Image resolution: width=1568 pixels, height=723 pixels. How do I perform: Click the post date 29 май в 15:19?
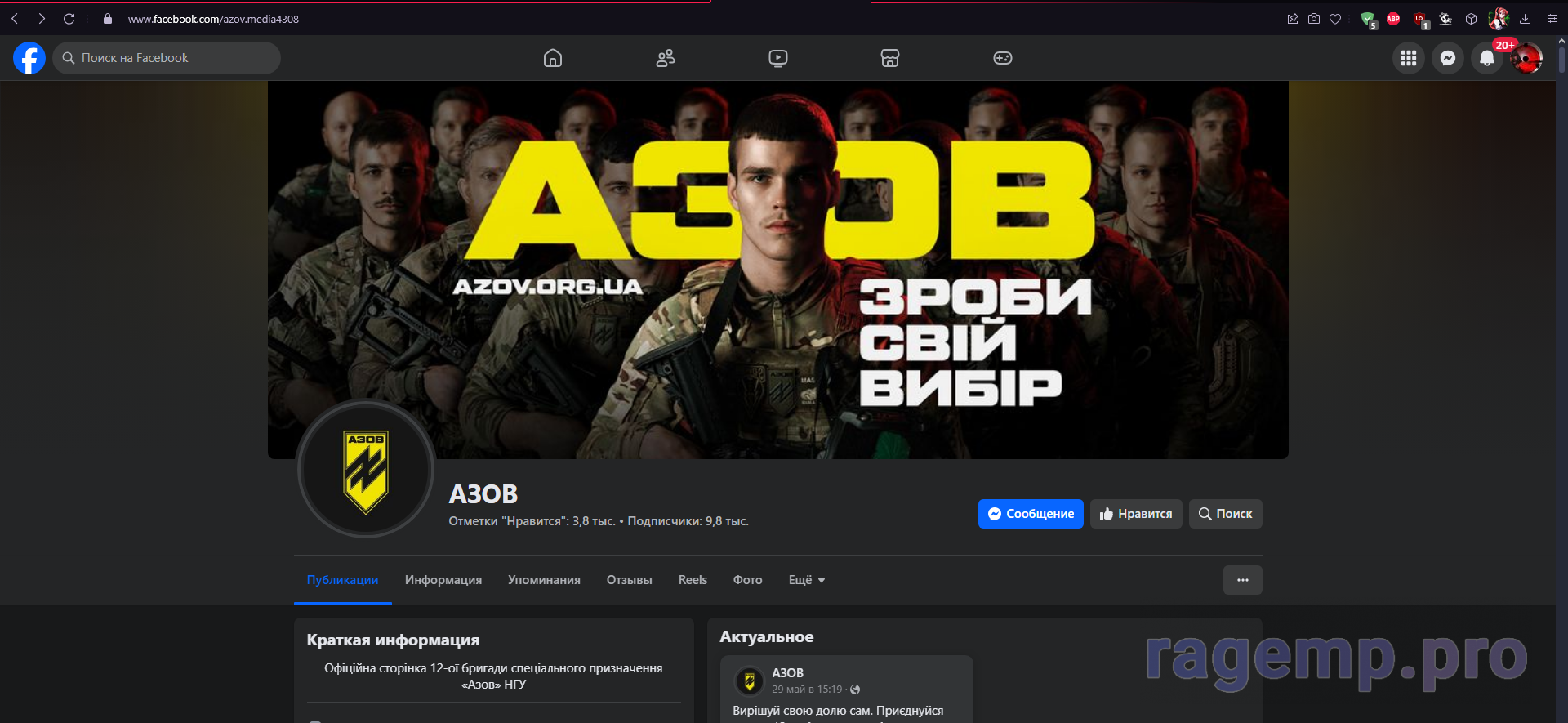(807, 690)
